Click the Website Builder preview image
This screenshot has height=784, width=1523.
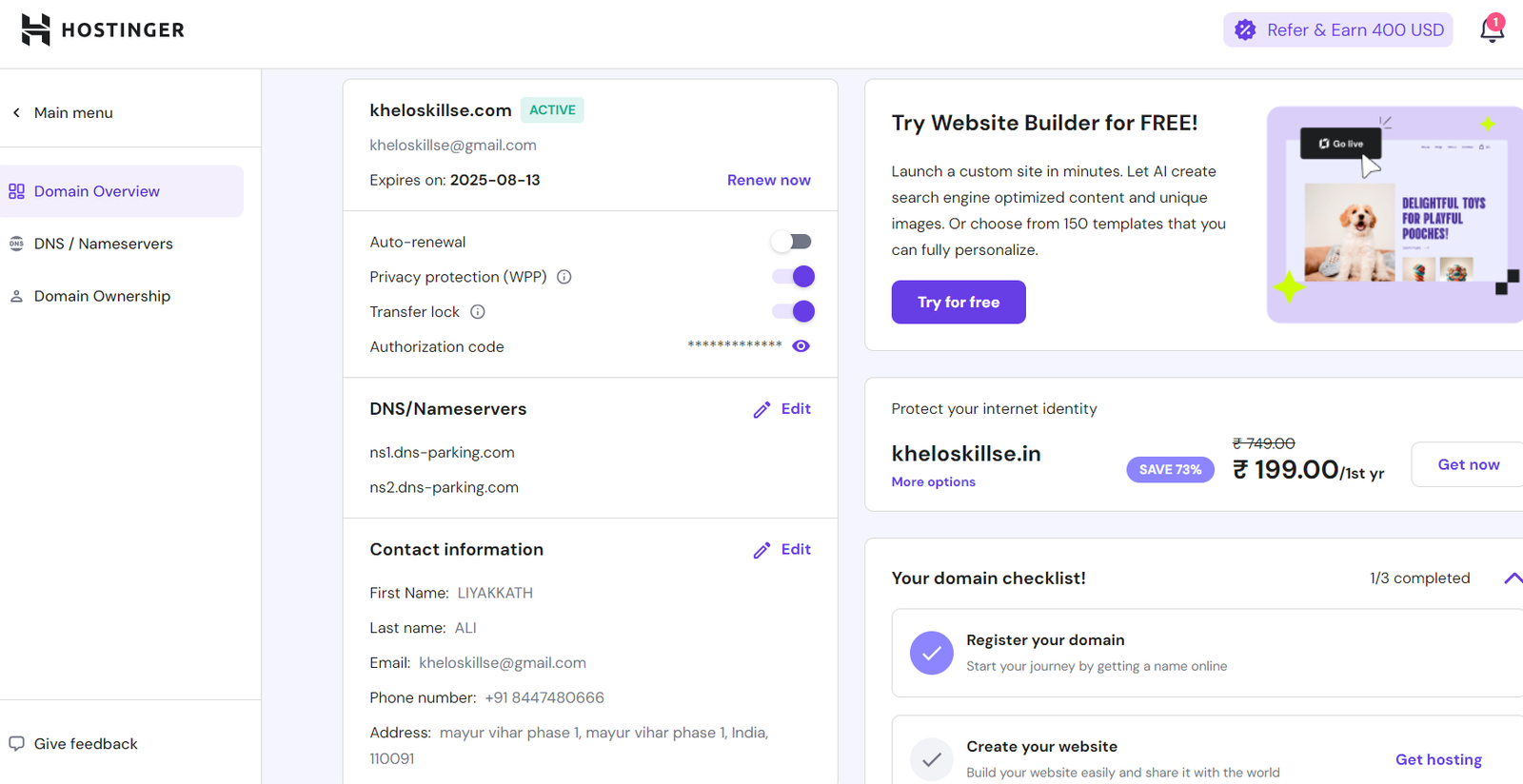point(1394,215)
